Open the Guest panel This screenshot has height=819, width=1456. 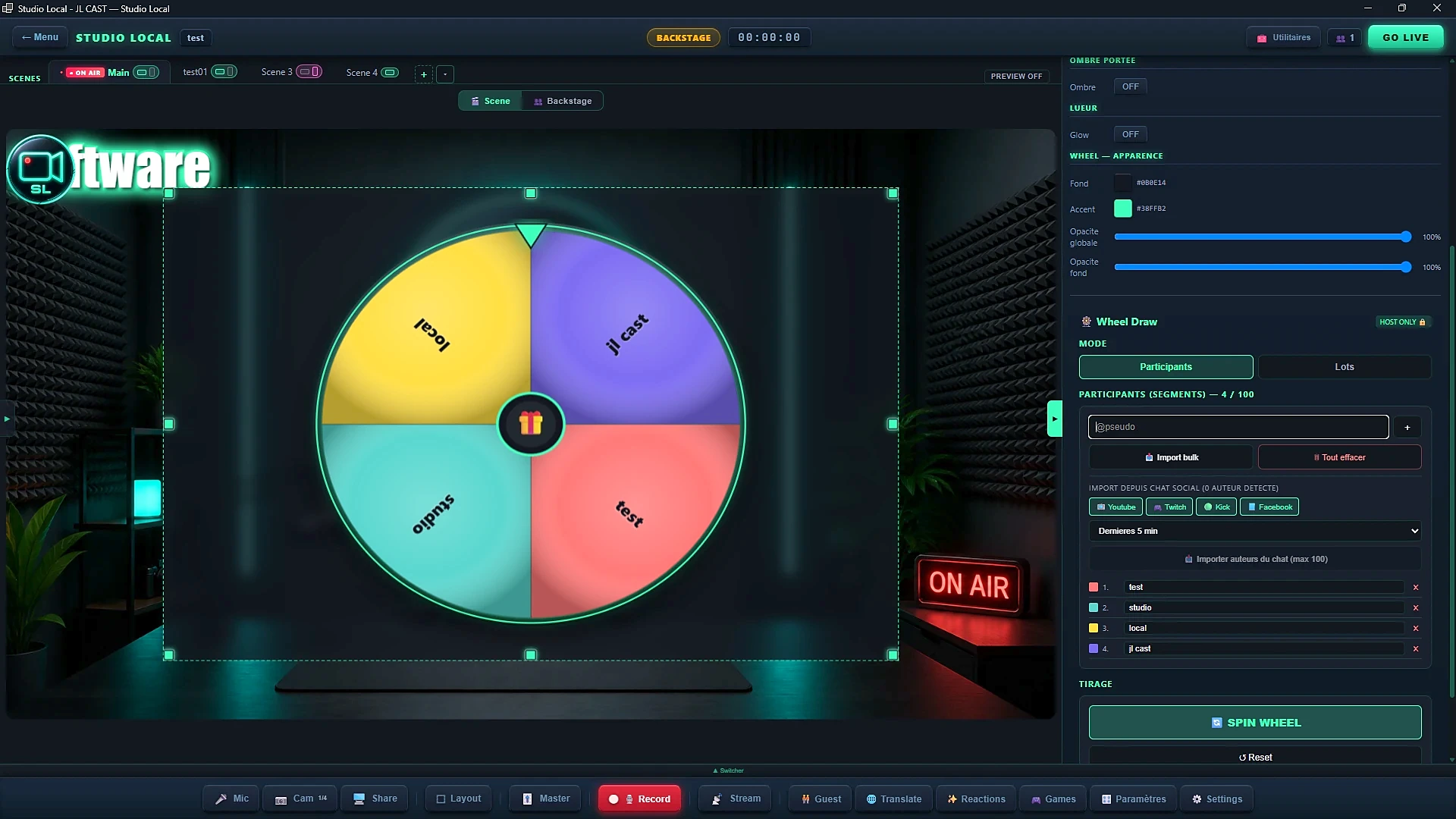click(x=821, y=799)
